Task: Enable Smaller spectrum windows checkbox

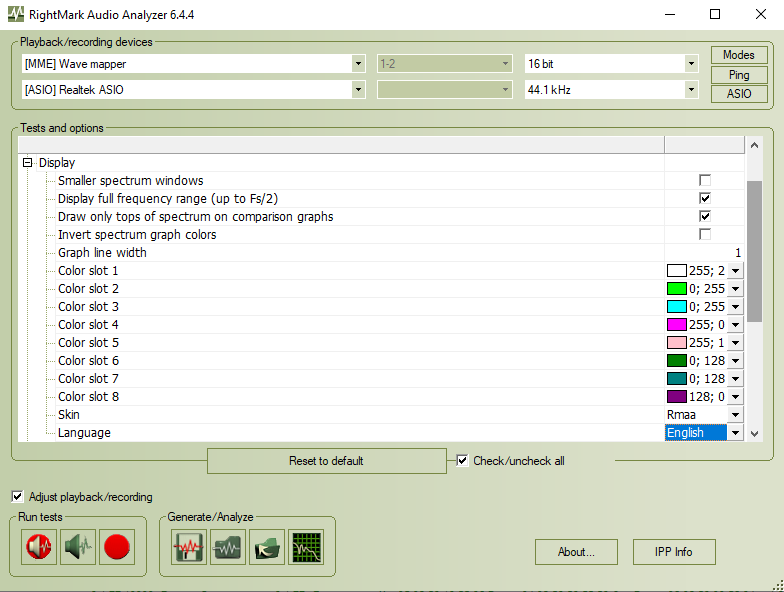Action: pos(705,180)
